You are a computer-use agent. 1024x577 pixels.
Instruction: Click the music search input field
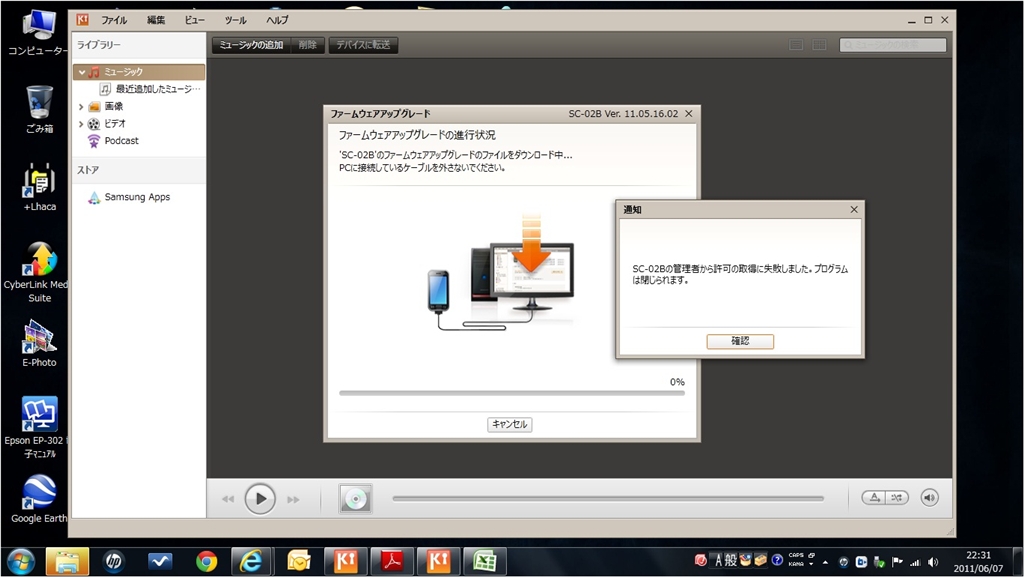point(897,45)
